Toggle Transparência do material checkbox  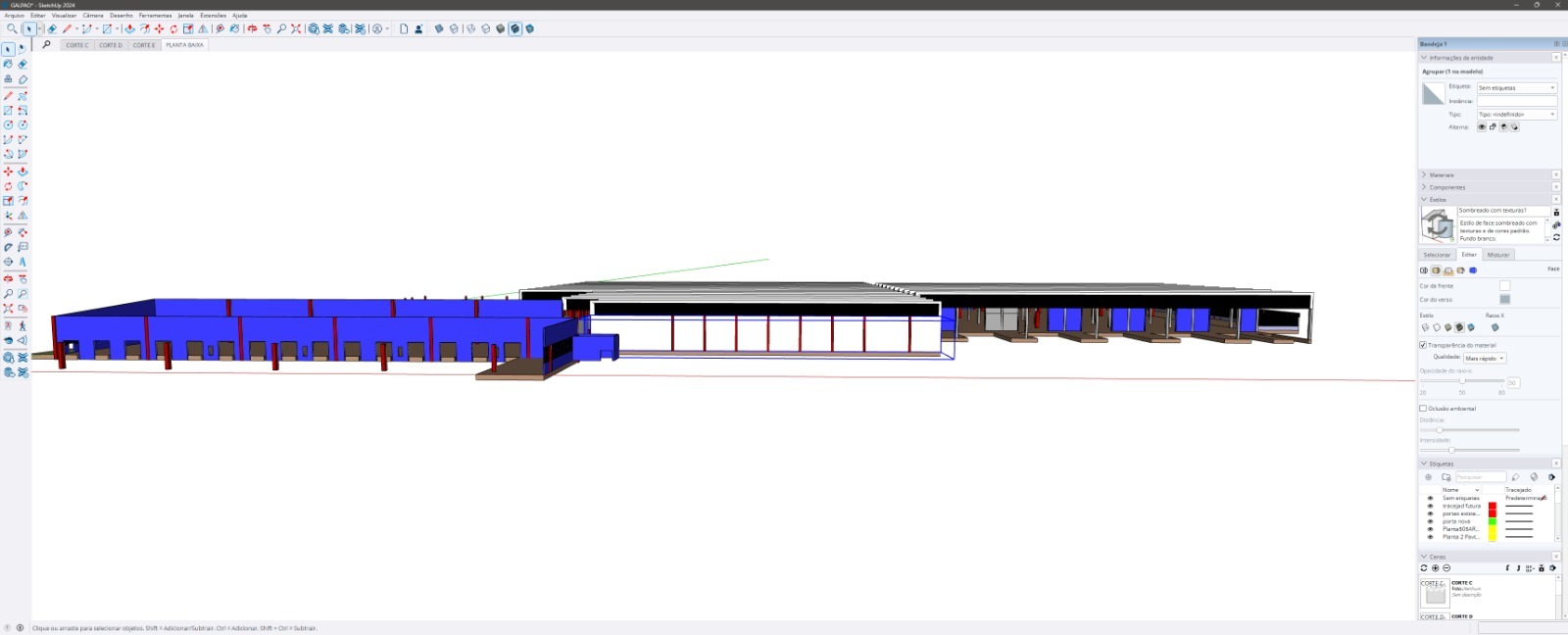tap(1423, 345)
